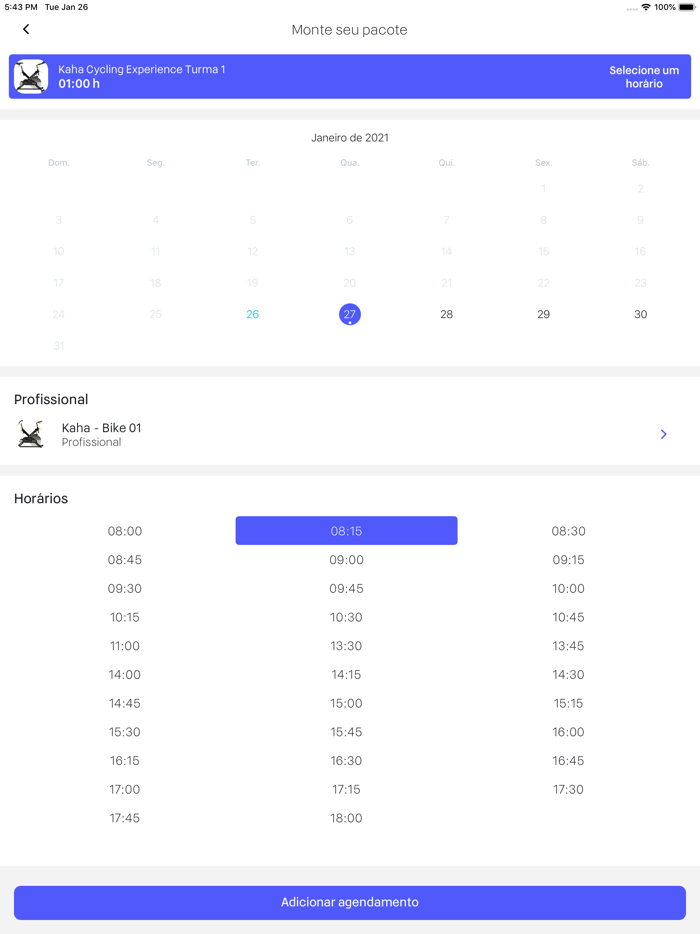Tap the Kaha - Bike 01 professional image
The image size is (700, 934).
point(31,434)
